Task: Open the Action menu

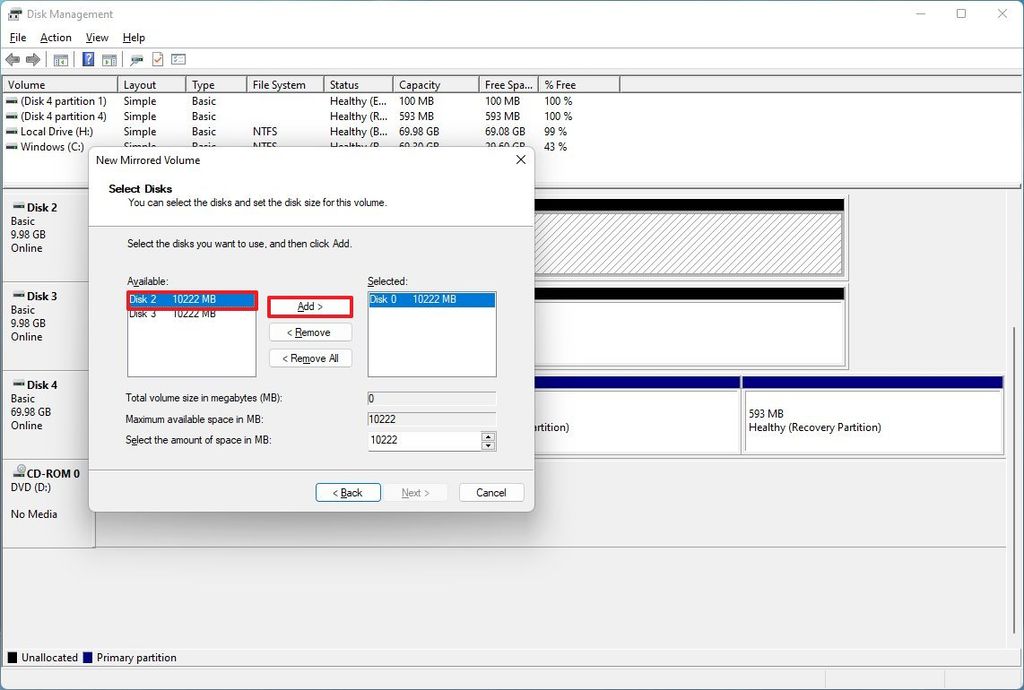Action: click(x=55, y=37)
